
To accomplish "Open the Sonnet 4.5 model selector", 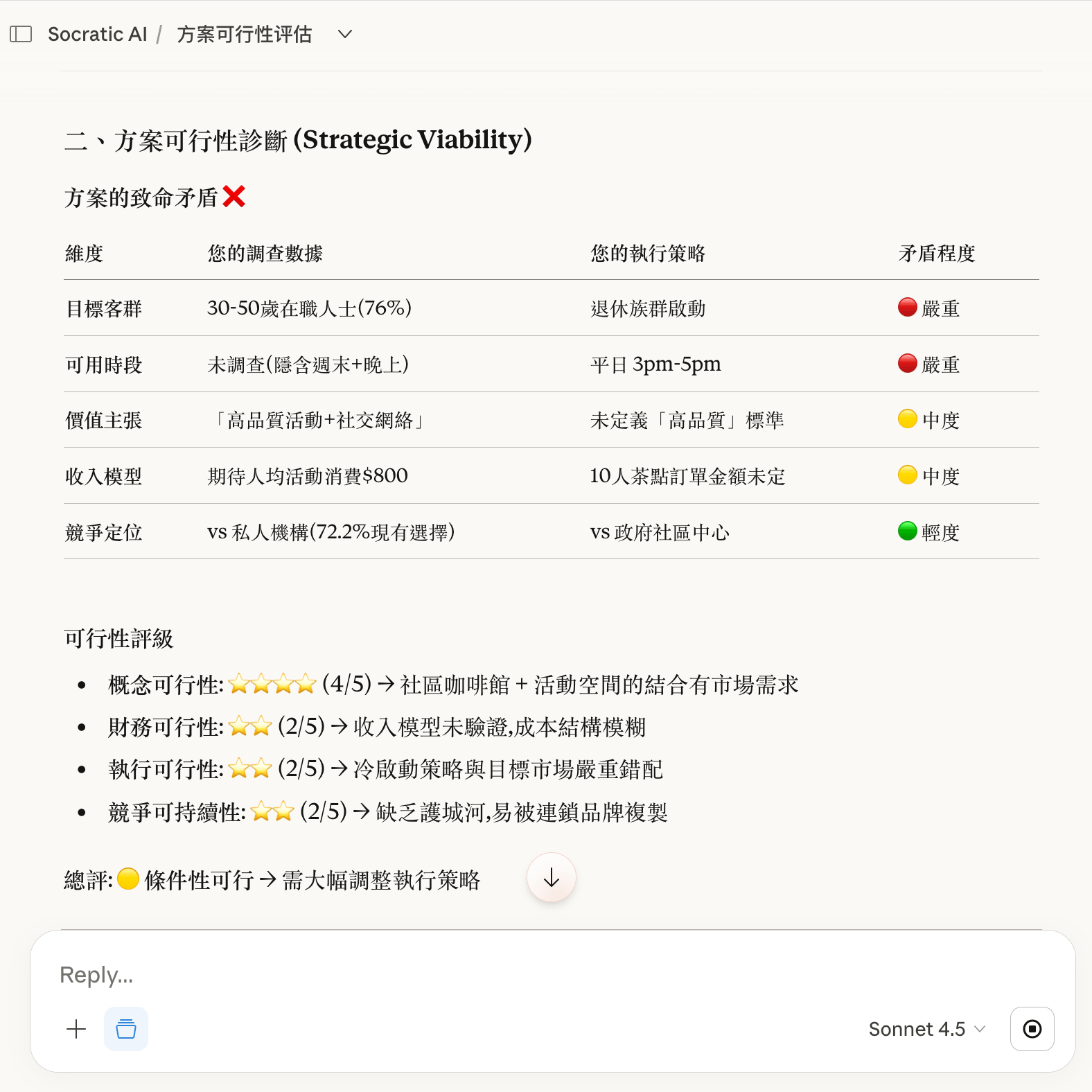I will click(x=926, y=1029).
